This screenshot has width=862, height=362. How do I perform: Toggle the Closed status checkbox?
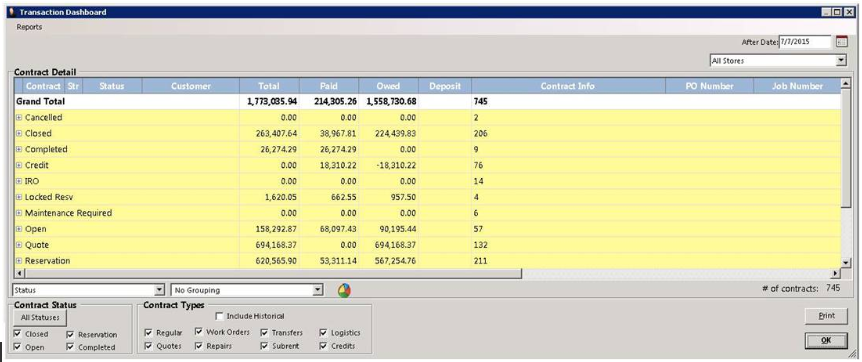pos(18,334)
